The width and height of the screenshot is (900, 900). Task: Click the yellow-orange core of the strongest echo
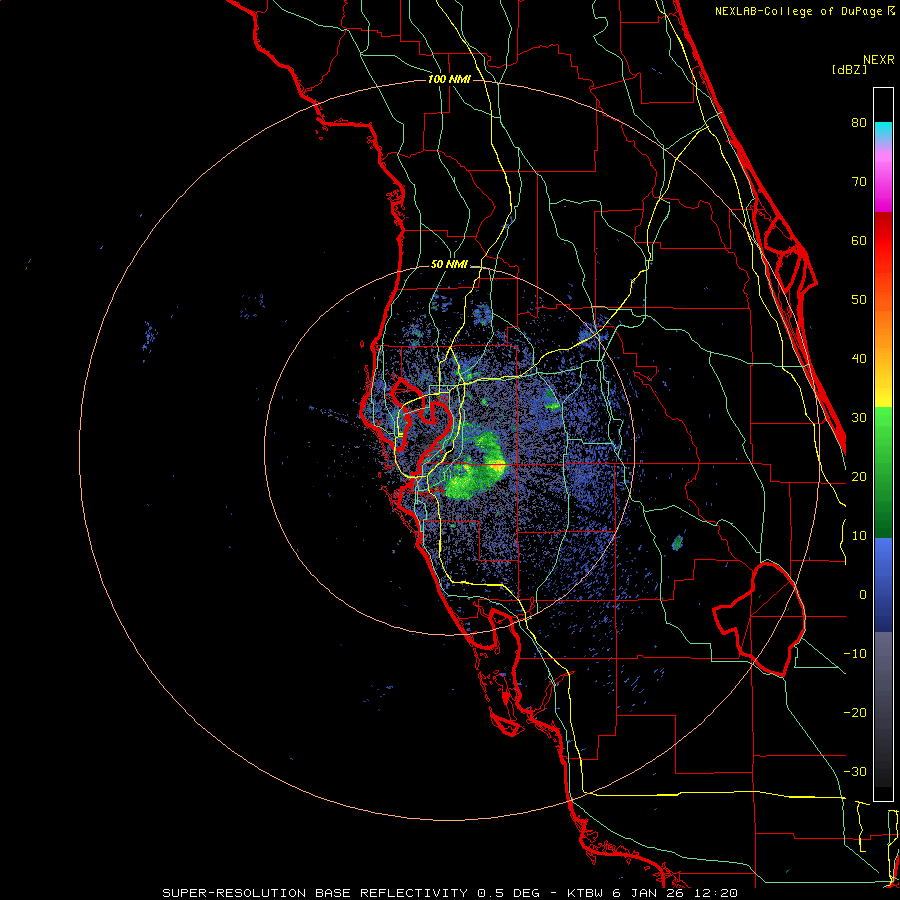click(x=497, y=466)
